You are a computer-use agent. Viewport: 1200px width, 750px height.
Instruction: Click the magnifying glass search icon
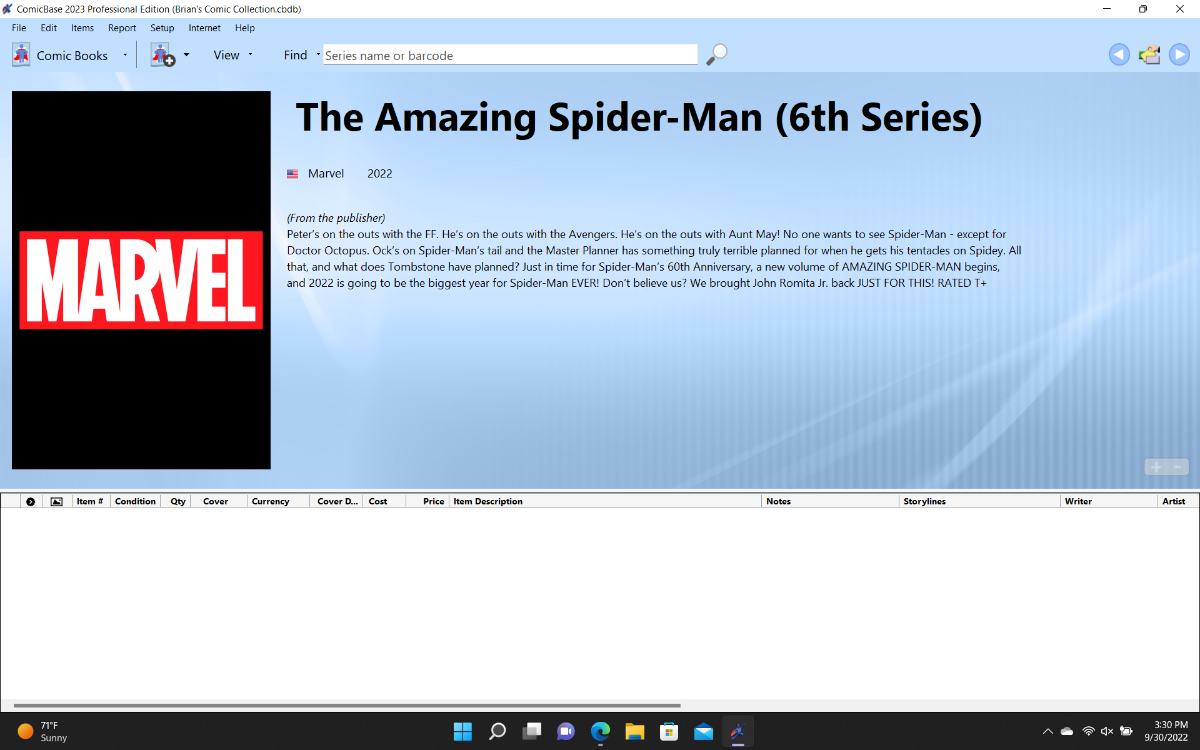click(x=717, y=55)
